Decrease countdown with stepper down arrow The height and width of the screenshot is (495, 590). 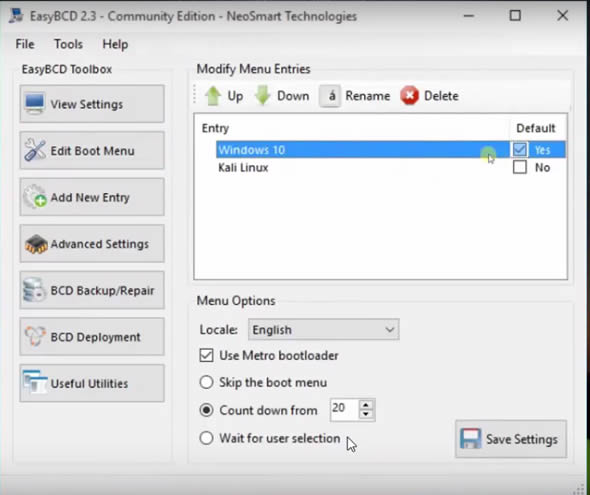point(366,415)
